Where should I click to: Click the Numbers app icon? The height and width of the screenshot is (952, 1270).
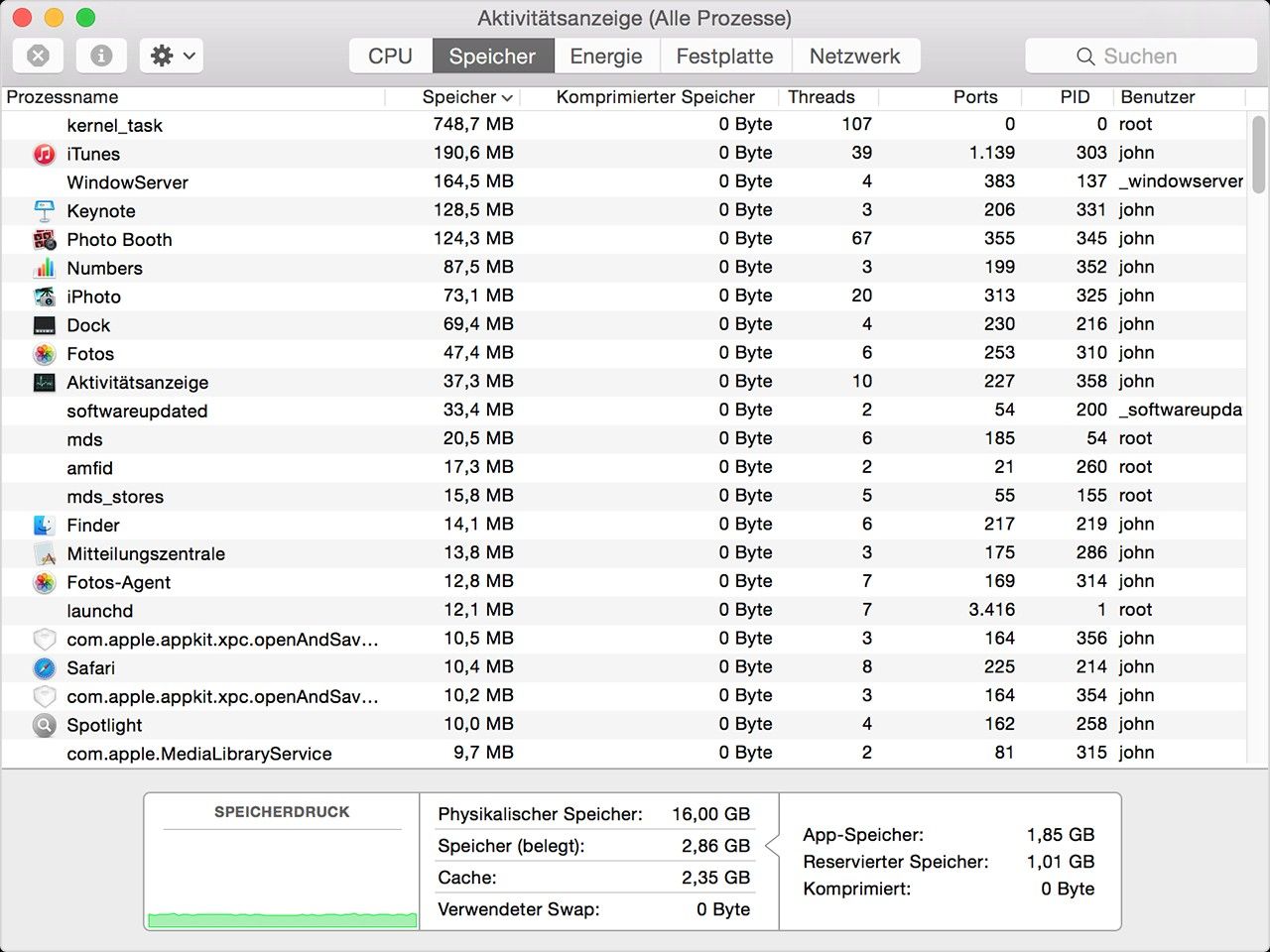[44, 268]
